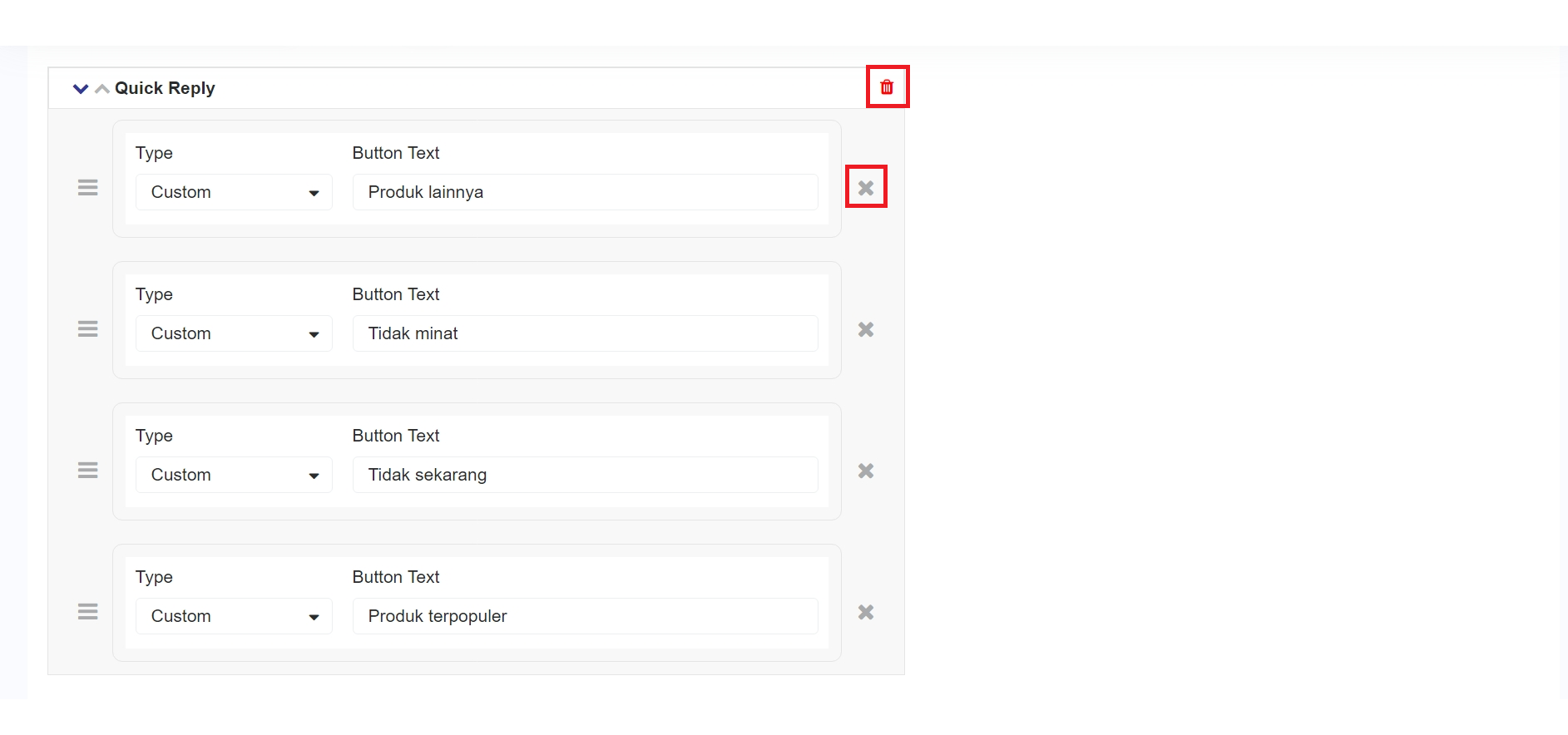1568x735 pixels.
Task: Click the 'Tidak minat' button text field
Action: 585,333
